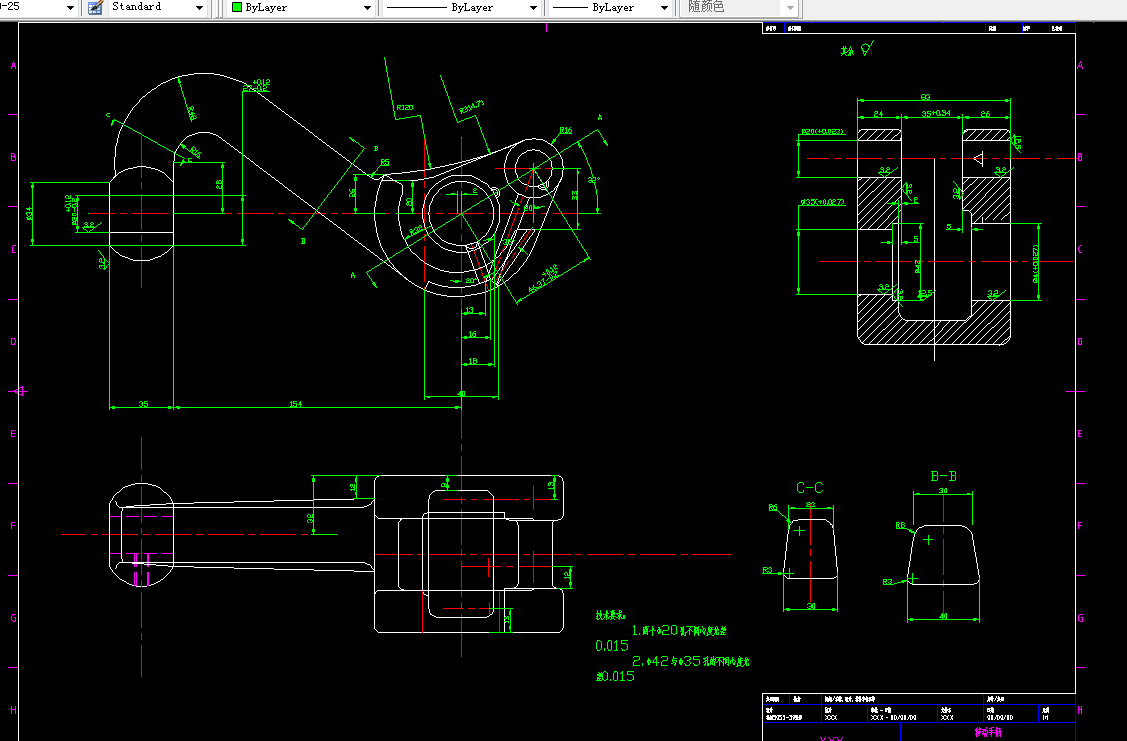Open the table style manager icon
The width and height of the screenshot is (1127, 741).
coord(95,7)
